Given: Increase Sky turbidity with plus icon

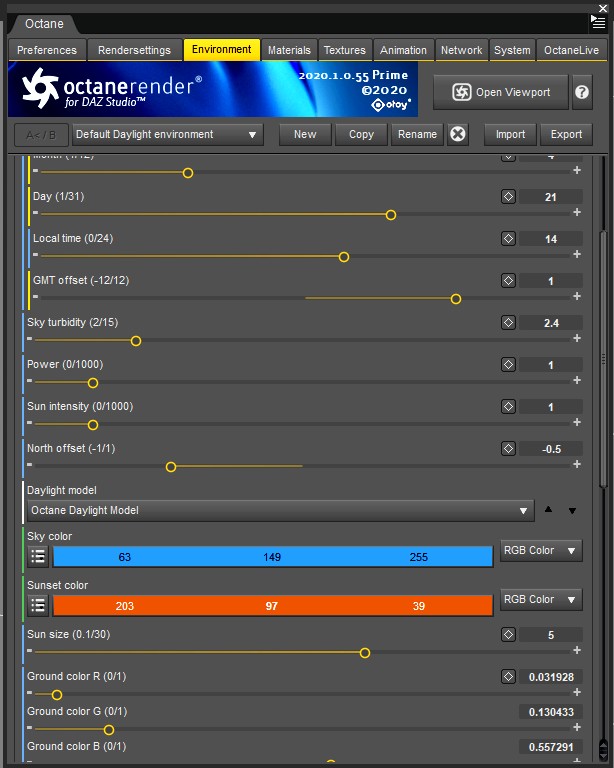Looking at the screenshot, I should point(577,338).
